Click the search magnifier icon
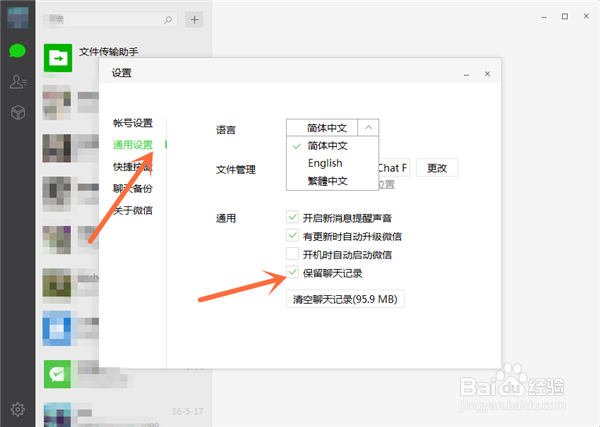This screenshot has height=427, width=600. coord(168,20)
